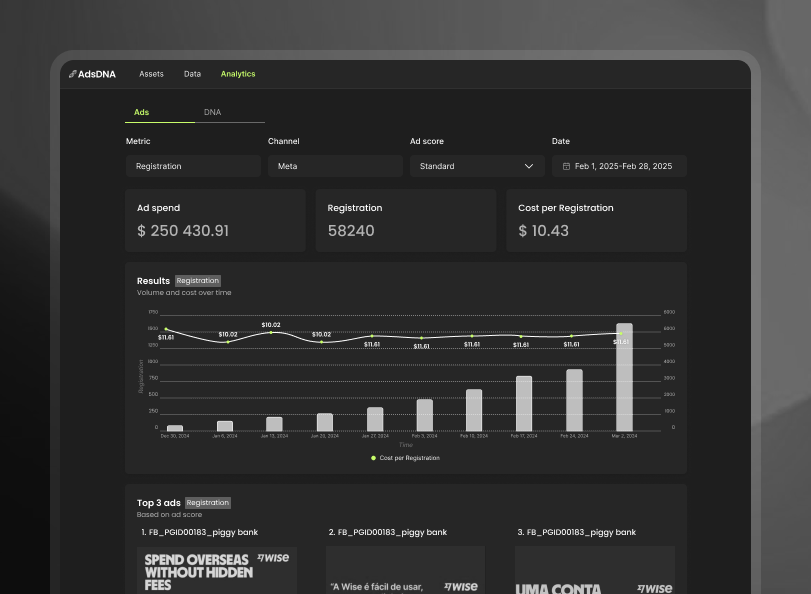Click the $11.61 data point above Dec 30
This screenshot has width=811, height=594.
click(166, 329)
